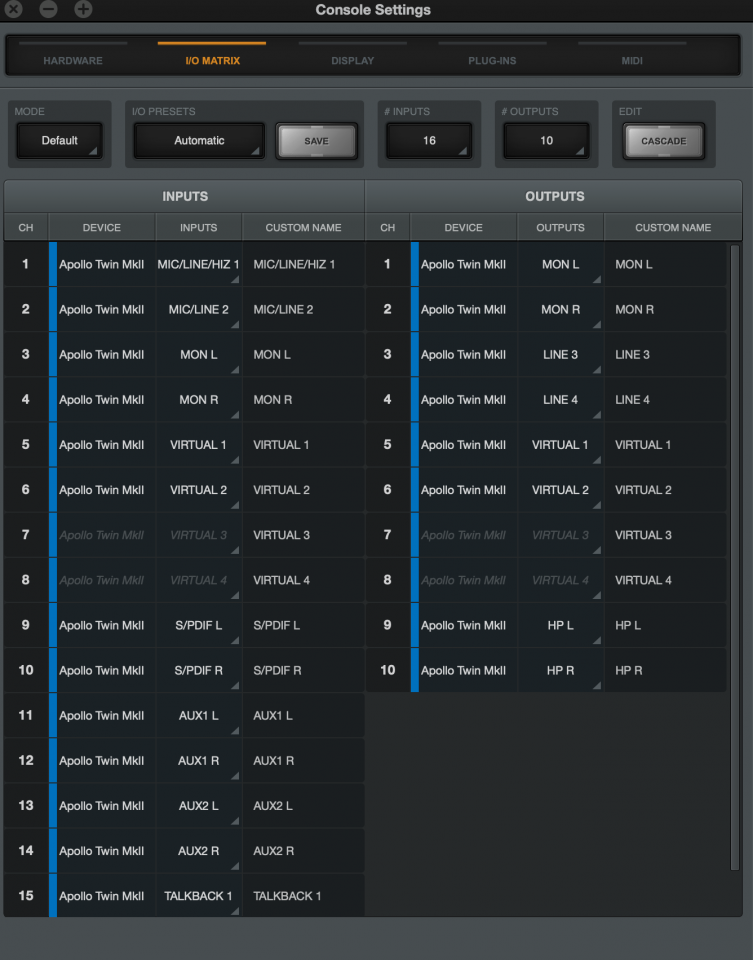This screenshot has height=960, width=753.
Task: Open input channel 2 MIC/LINE 2 selector
Action: pyautogui.click(x=198, y=310)
